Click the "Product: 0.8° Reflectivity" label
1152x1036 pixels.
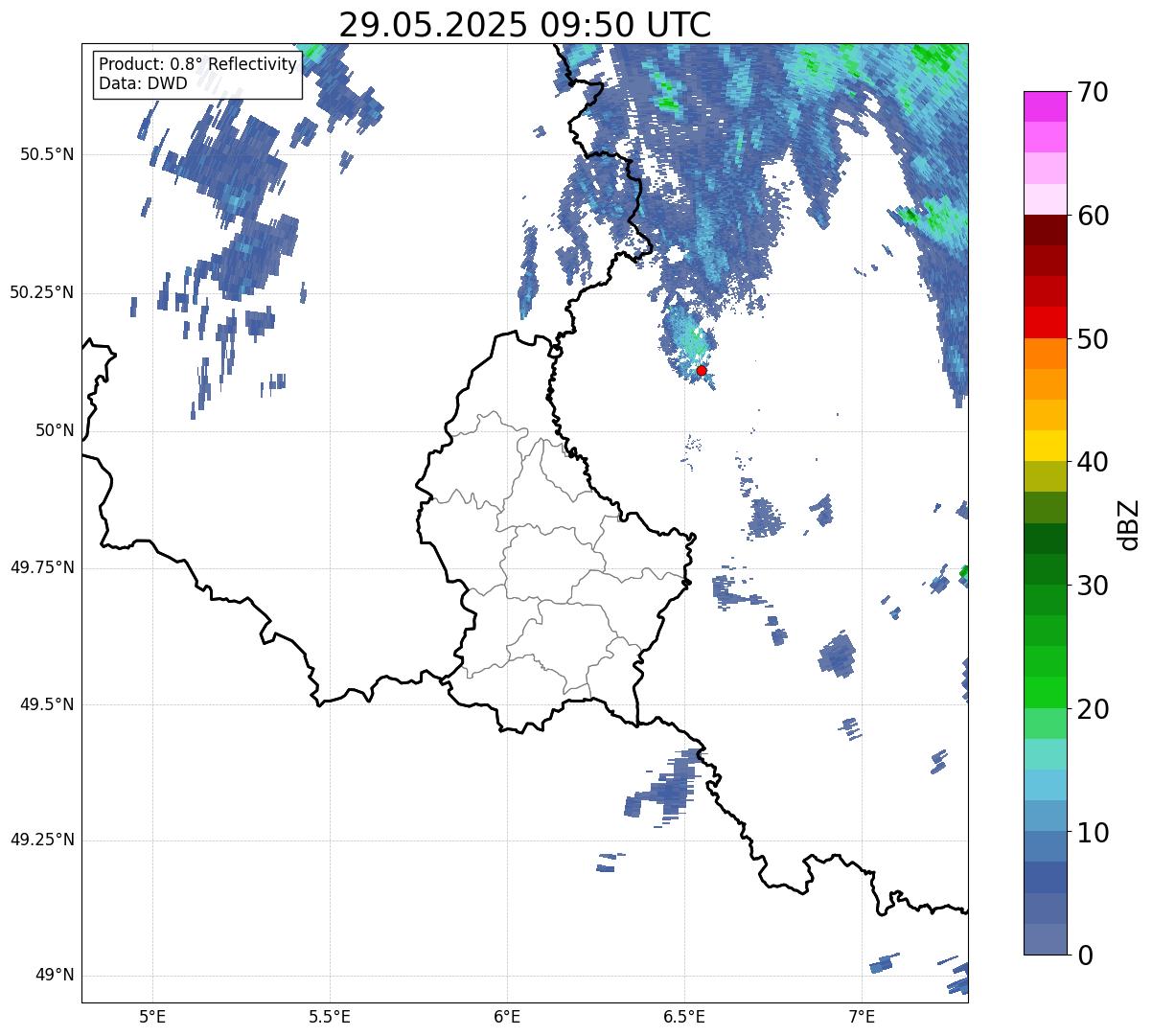pyautogui.click(x=198, y=64)
